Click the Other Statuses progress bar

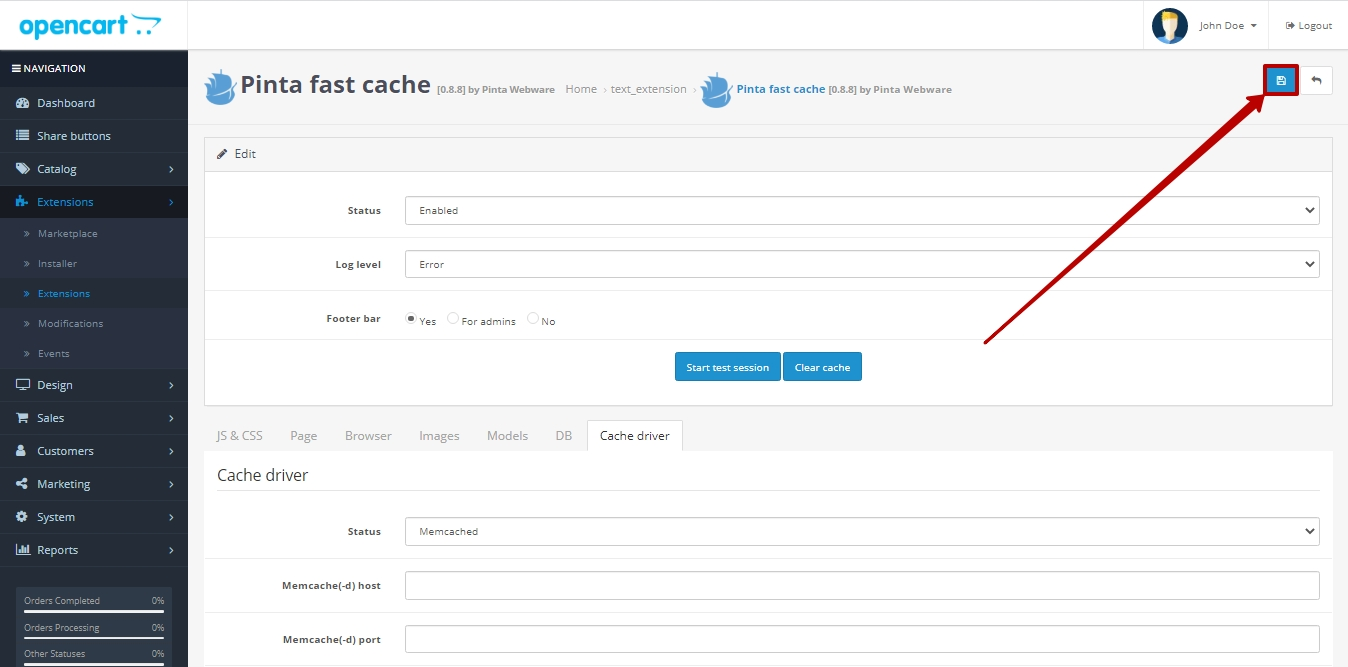click(94, 663)
